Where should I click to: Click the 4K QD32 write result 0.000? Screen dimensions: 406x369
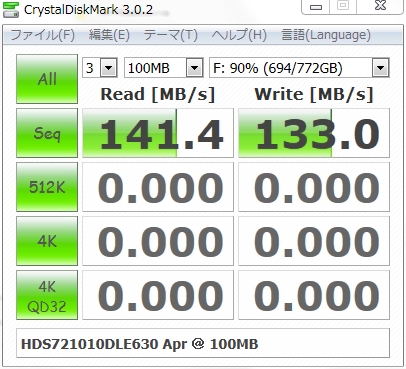point(314,295)
